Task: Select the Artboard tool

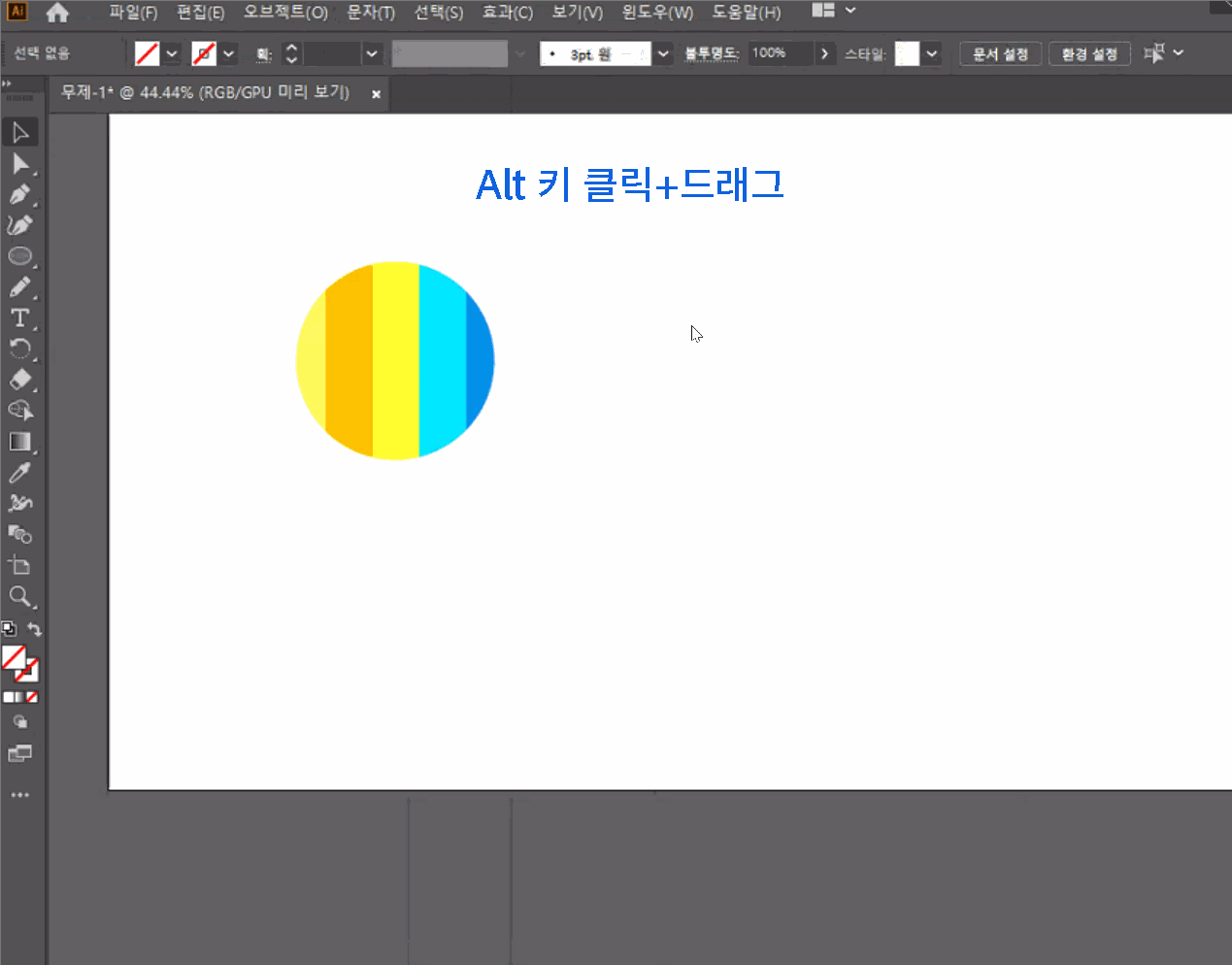Action: point(21,565)
